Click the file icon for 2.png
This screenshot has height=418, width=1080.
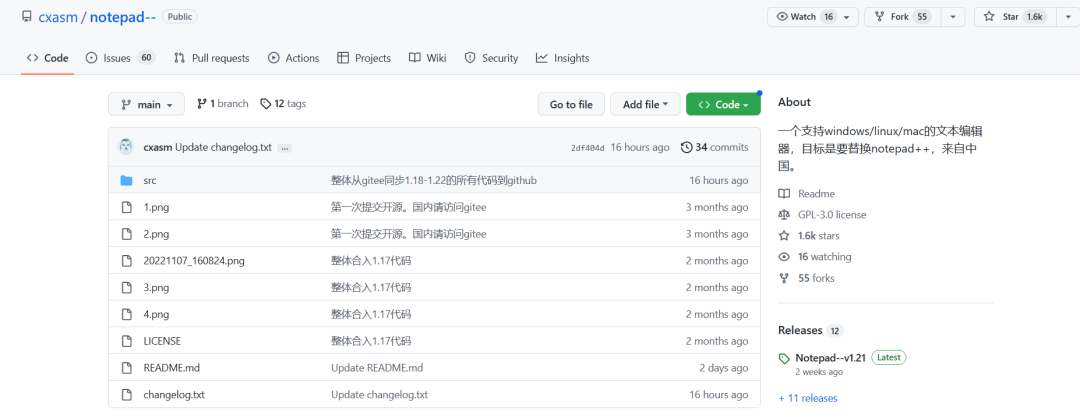pyautogui.click(x=126, y=234)
